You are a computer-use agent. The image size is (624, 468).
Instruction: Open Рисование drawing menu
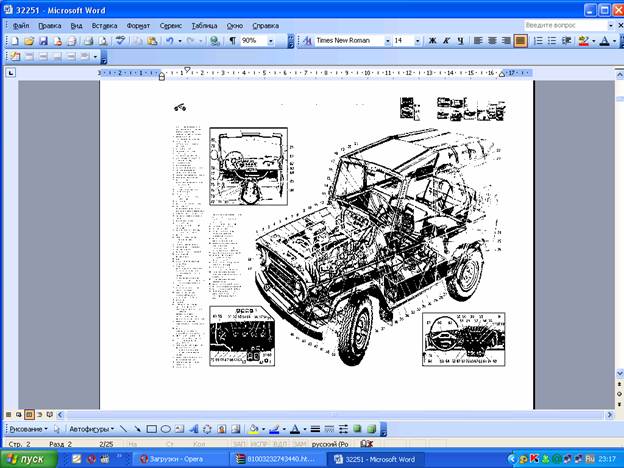28,429
